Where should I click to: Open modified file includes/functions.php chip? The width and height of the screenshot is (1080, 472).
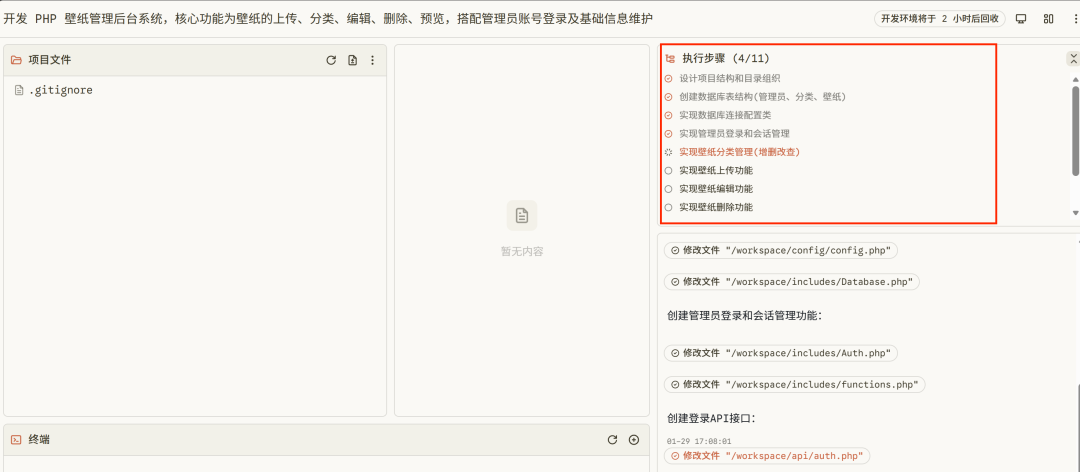pyautogui.click(x=795, y=384)
